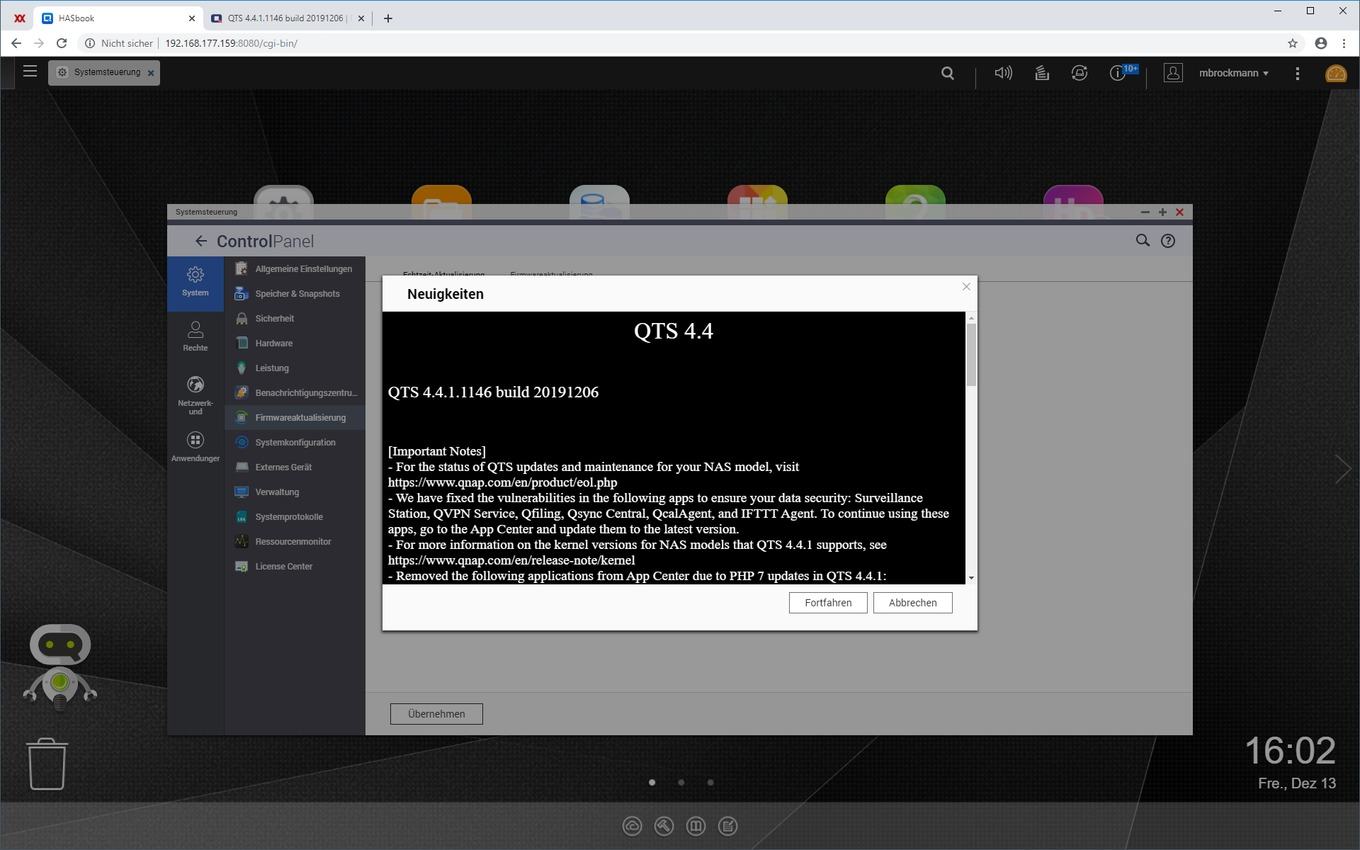Open License Center entry
This screenshot has width=1360, height=850.
click(x=295, y=566)
